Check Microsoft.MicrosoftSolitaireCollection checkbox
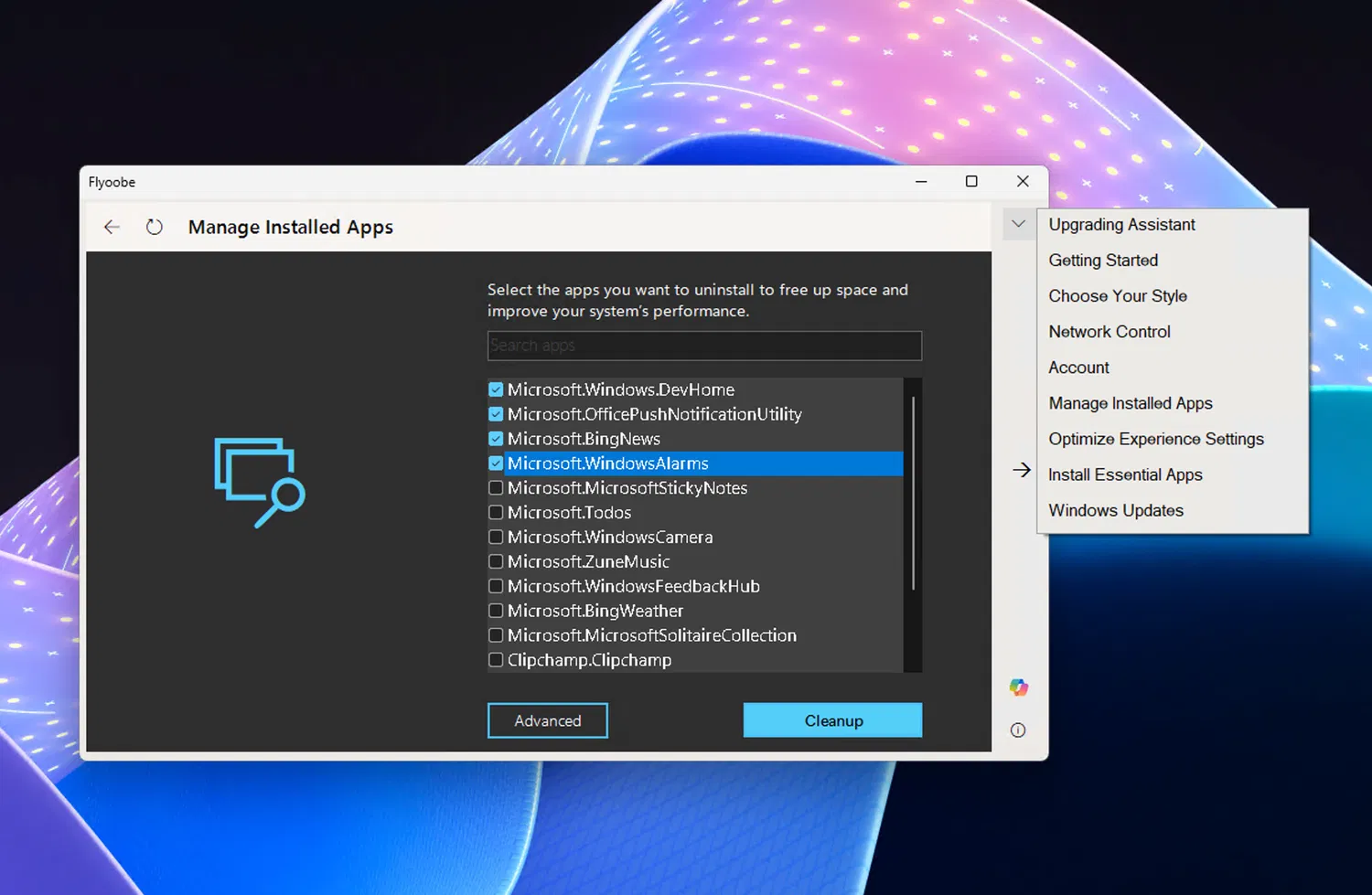The image size is (1372, 895). coord(496,635)
